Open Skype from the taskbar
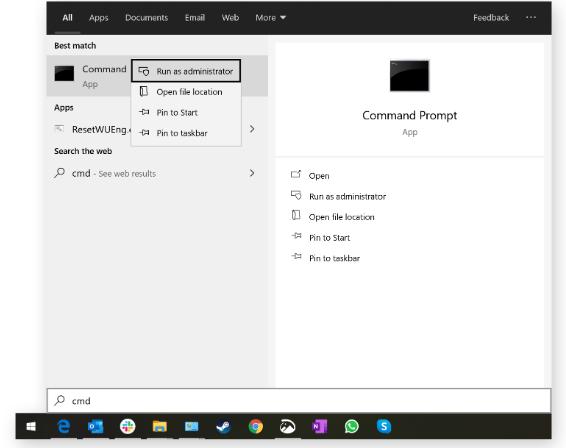Viewport: 566px width, 448px height. coord(384,426)
